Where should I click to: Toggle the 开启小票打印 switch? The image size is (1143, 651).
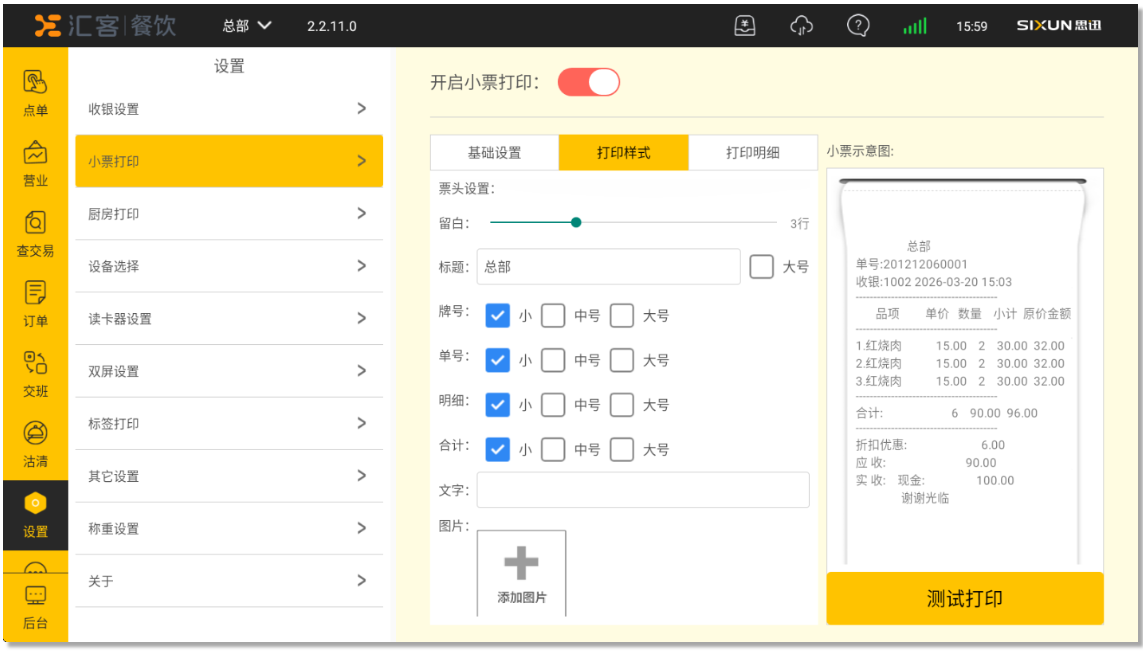point(589,82)
